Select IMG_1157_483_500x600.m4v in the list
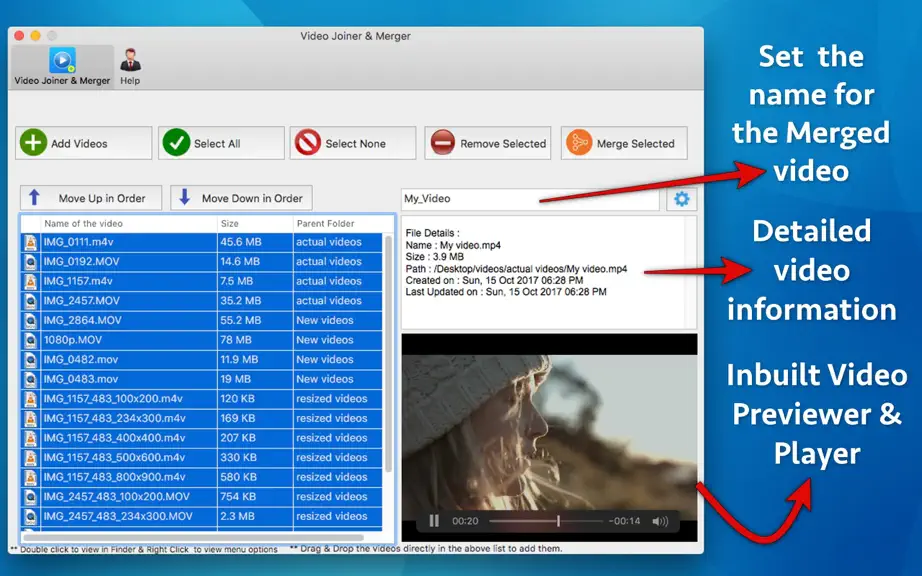This screenshot has height=576, width=922. click(202, 457)
